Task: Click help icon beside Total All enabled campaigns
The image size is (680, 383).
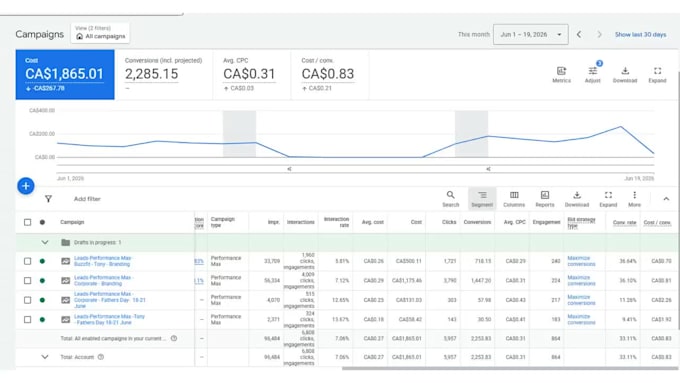Action: tap(174, 338)
